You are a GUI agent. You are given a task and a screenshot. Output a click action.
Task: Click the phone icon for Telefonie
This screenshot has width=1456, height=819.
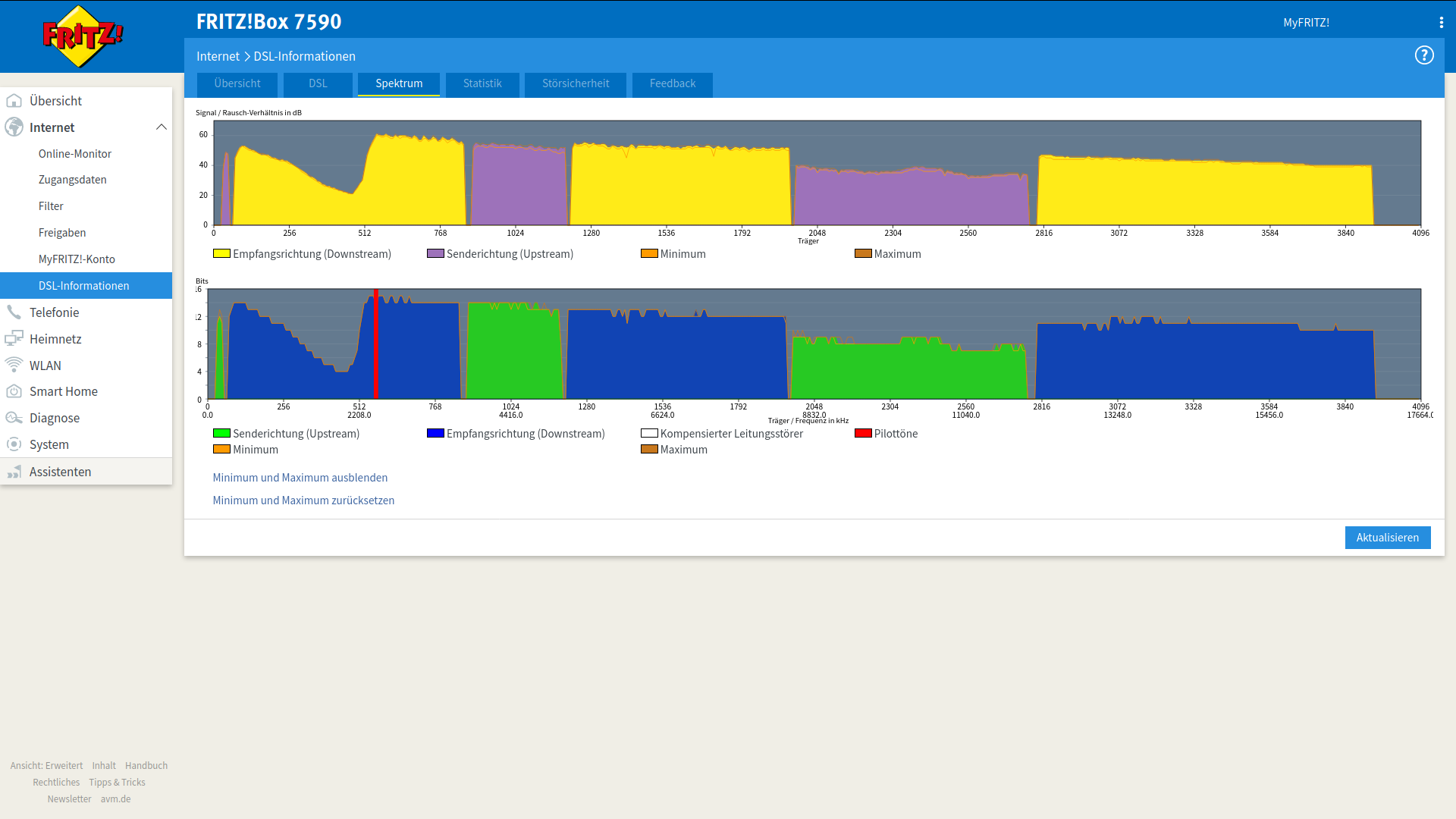coord(14,312)
